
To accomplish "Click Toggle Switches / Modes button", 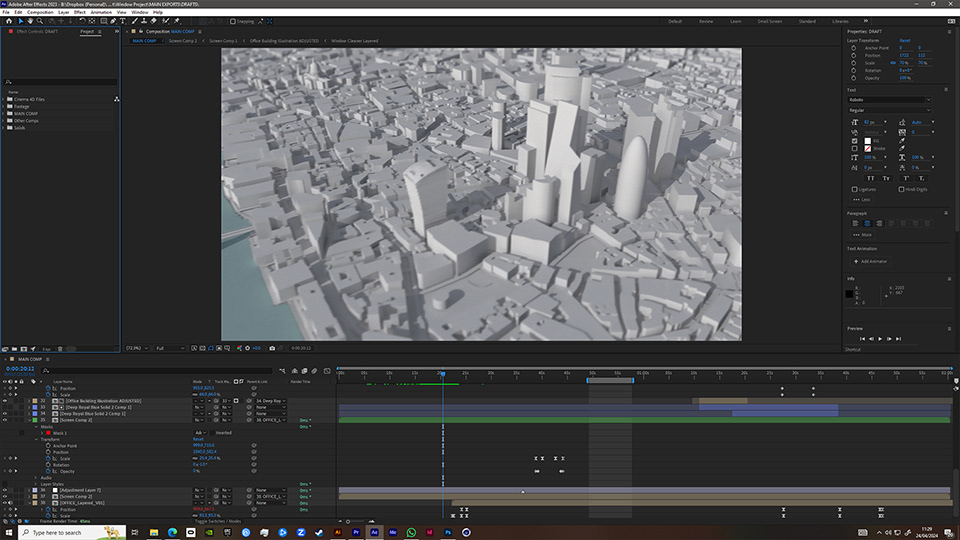I will point(218,522).
